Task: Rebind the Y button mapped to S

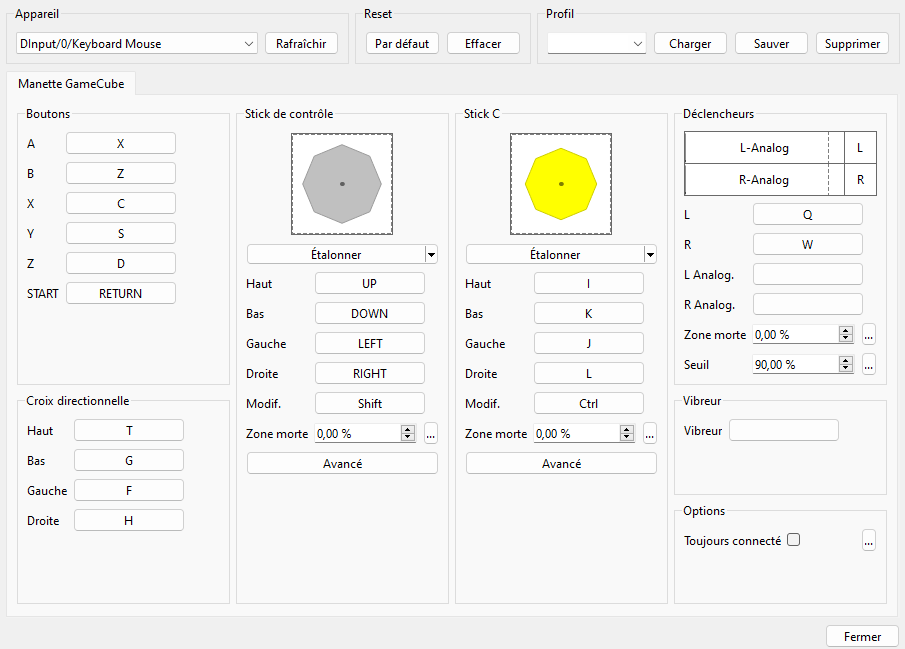Action: coord(121,234)
